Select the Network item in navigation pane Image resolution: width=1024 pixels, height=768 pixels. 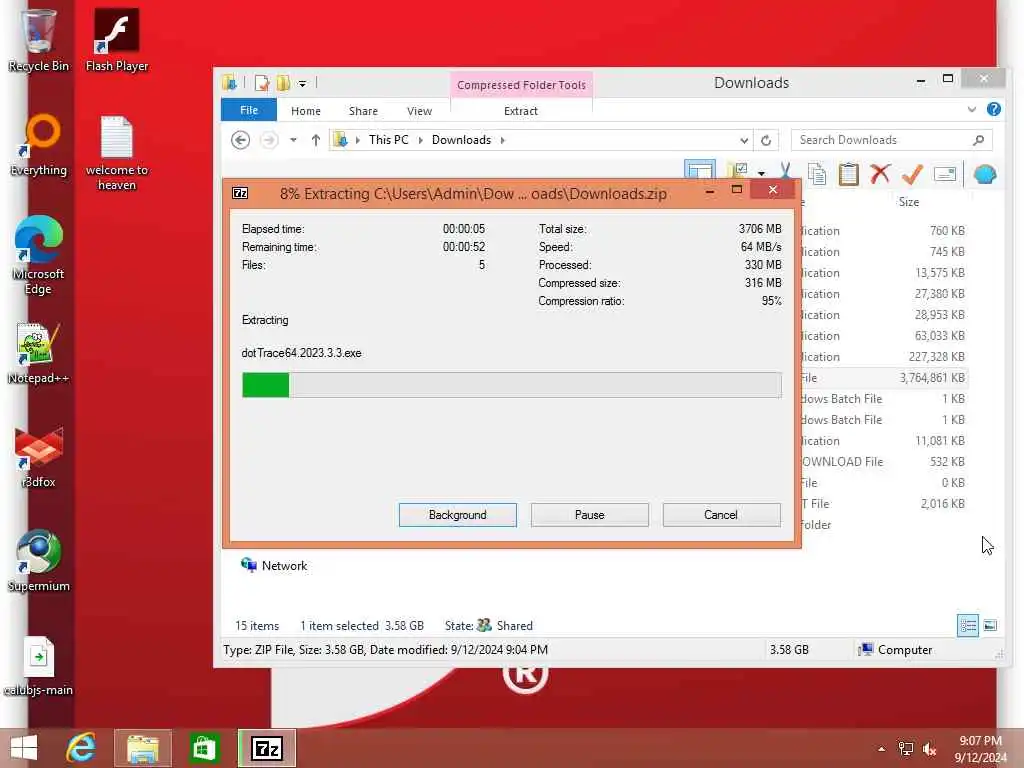(274, 566)
